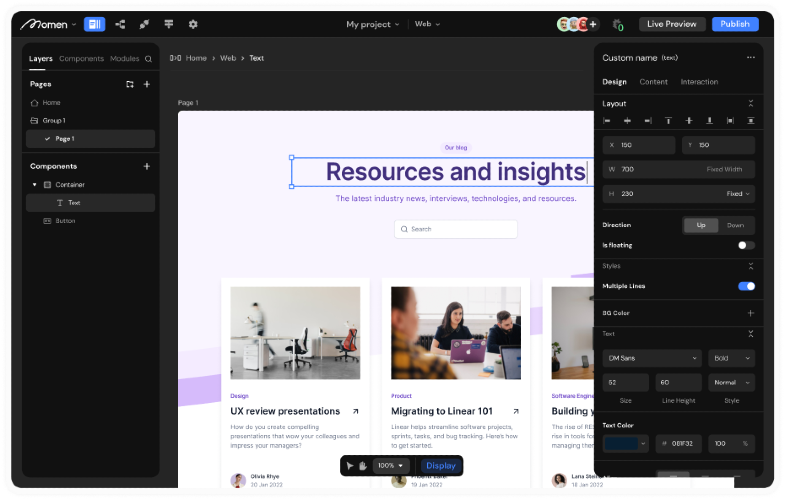Viewport: 785px width, 500px height.
Task: Add a collaborator with the plus avatar button
Action: pyautogui.click(x=593, y=24)
